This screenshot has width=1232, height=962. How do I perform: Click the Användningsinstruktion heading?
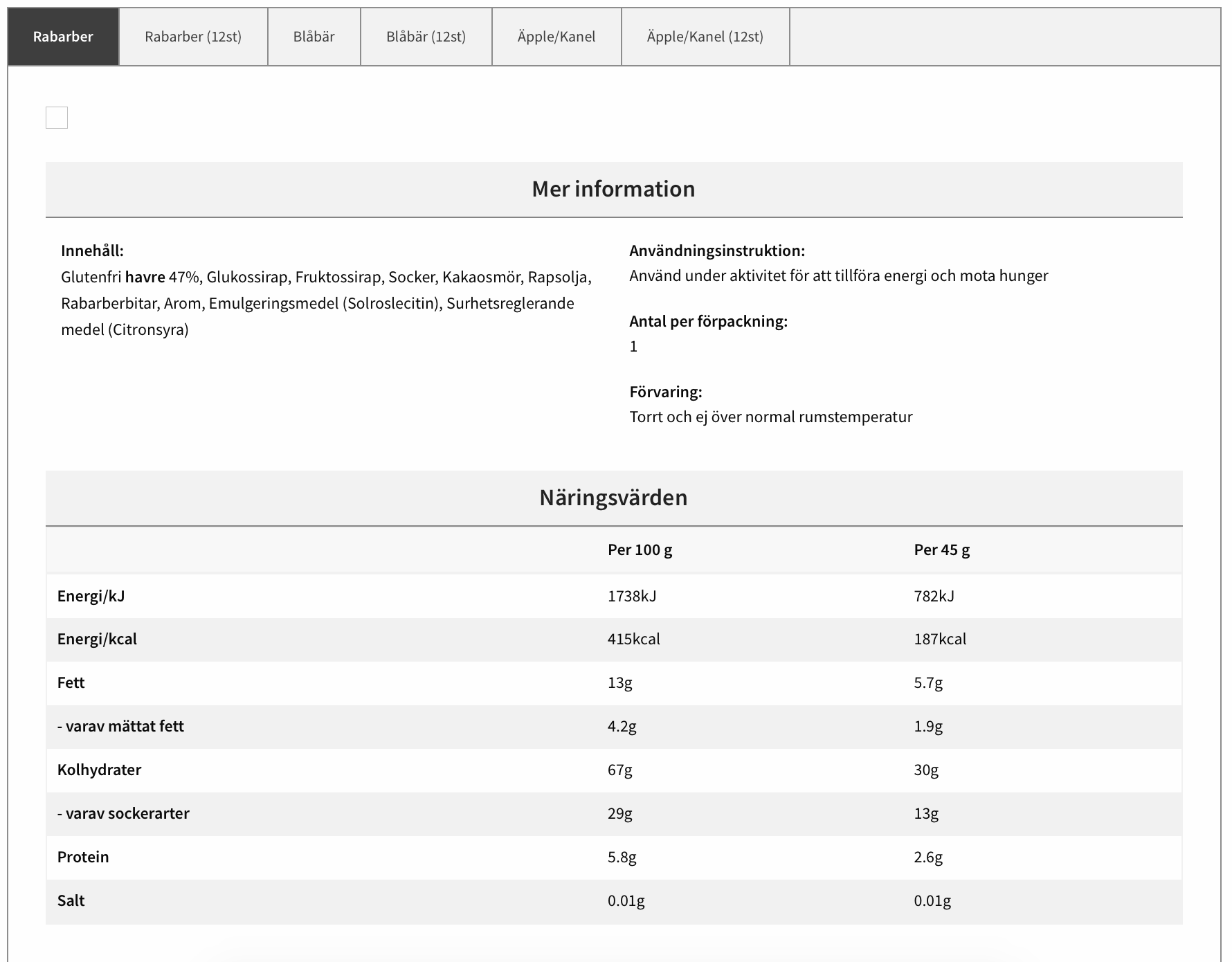(x=717, y=251)
